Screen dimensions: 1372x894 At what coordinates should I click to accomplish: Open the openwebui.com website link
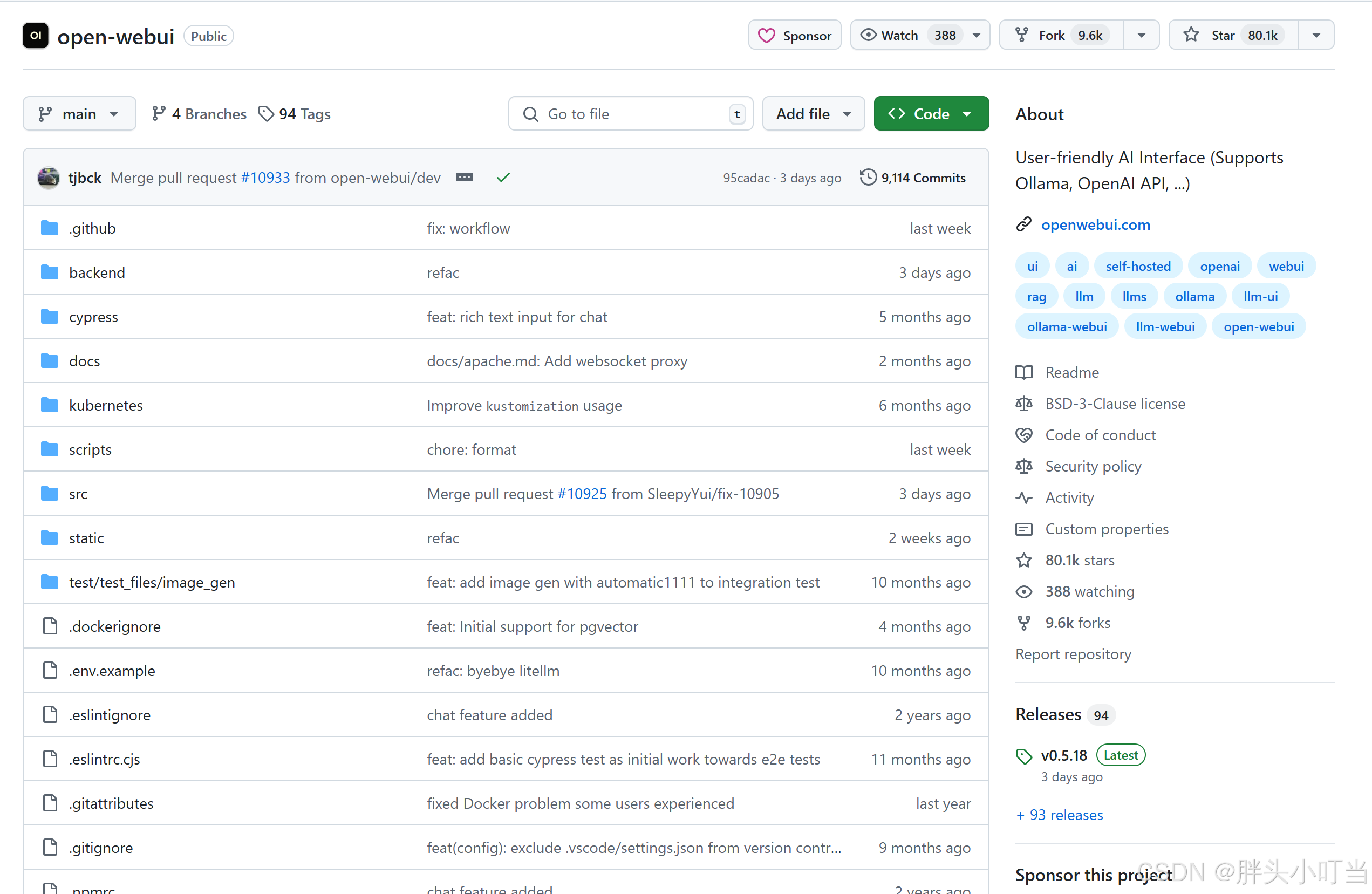(x=1095, y=225)
